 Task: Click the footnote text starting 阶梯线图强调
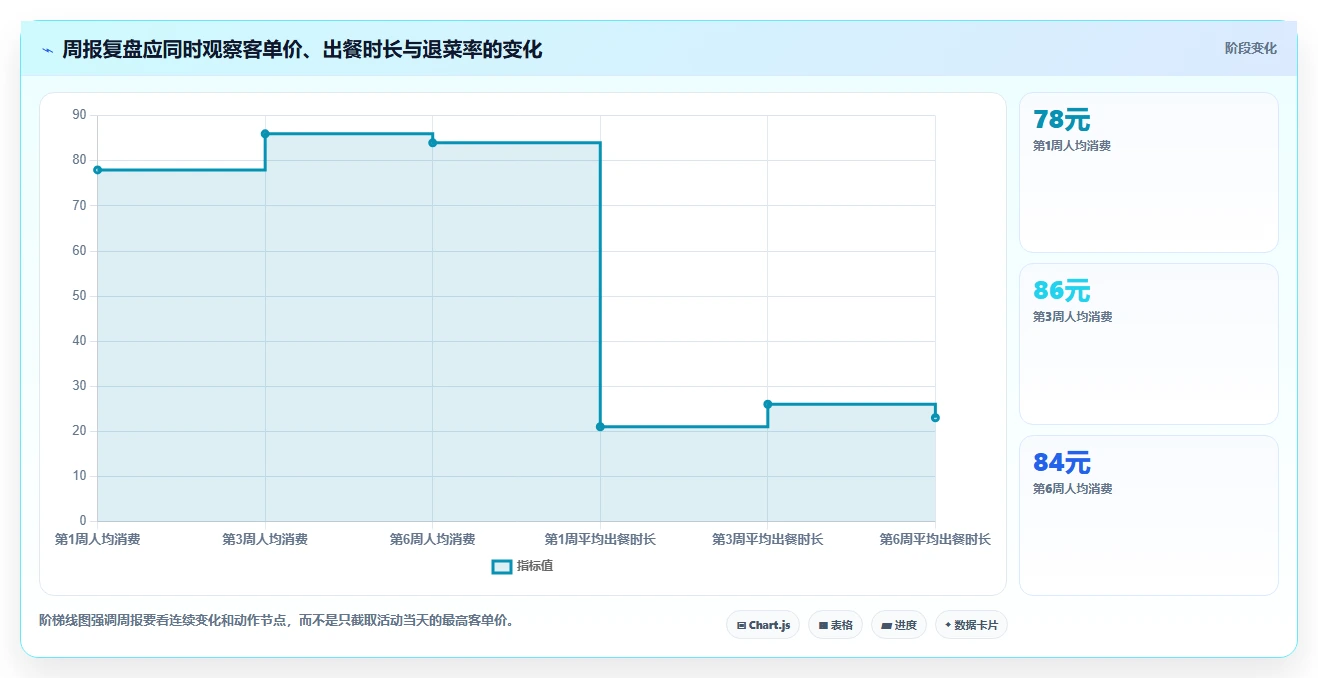tap(278, 620)
